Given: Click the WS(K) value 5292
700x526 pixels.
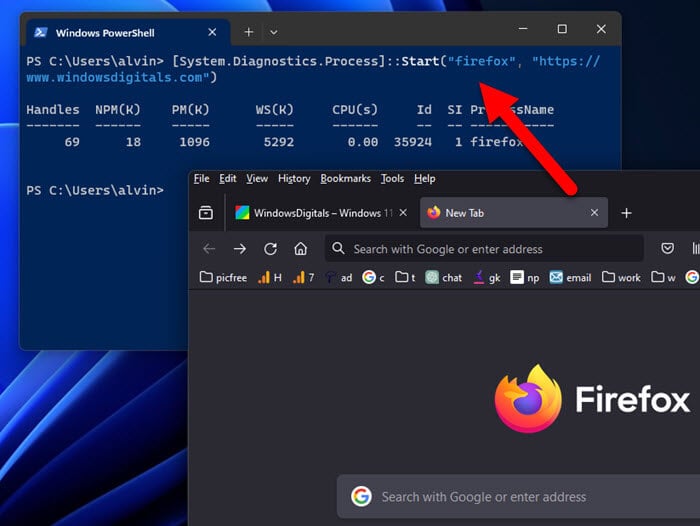Looking at the screenshot, I should tap(279, 142).
